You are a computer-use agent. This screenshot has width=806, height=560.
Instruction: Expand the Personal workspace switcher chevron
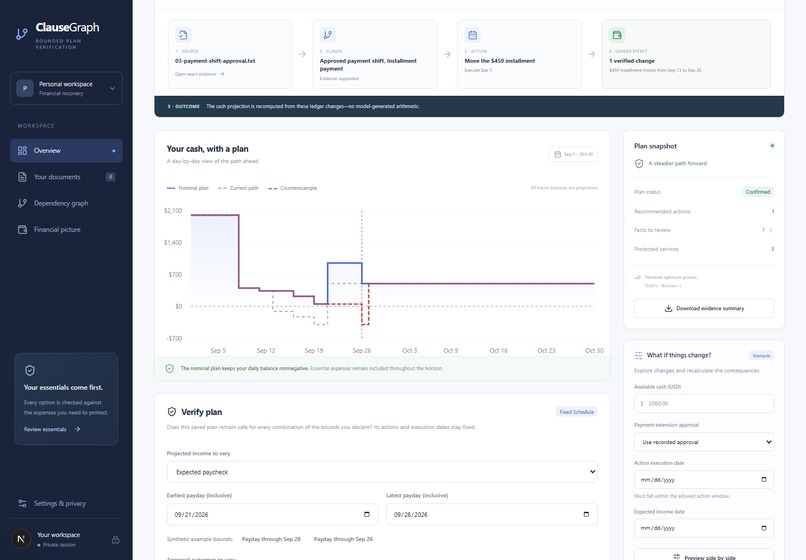(112, 88)
